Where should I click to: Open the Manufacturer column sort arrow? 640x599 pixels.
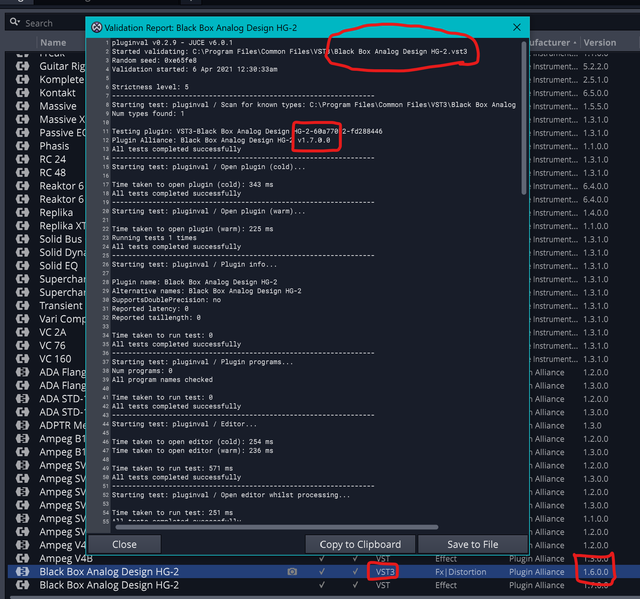pos(575,42)
